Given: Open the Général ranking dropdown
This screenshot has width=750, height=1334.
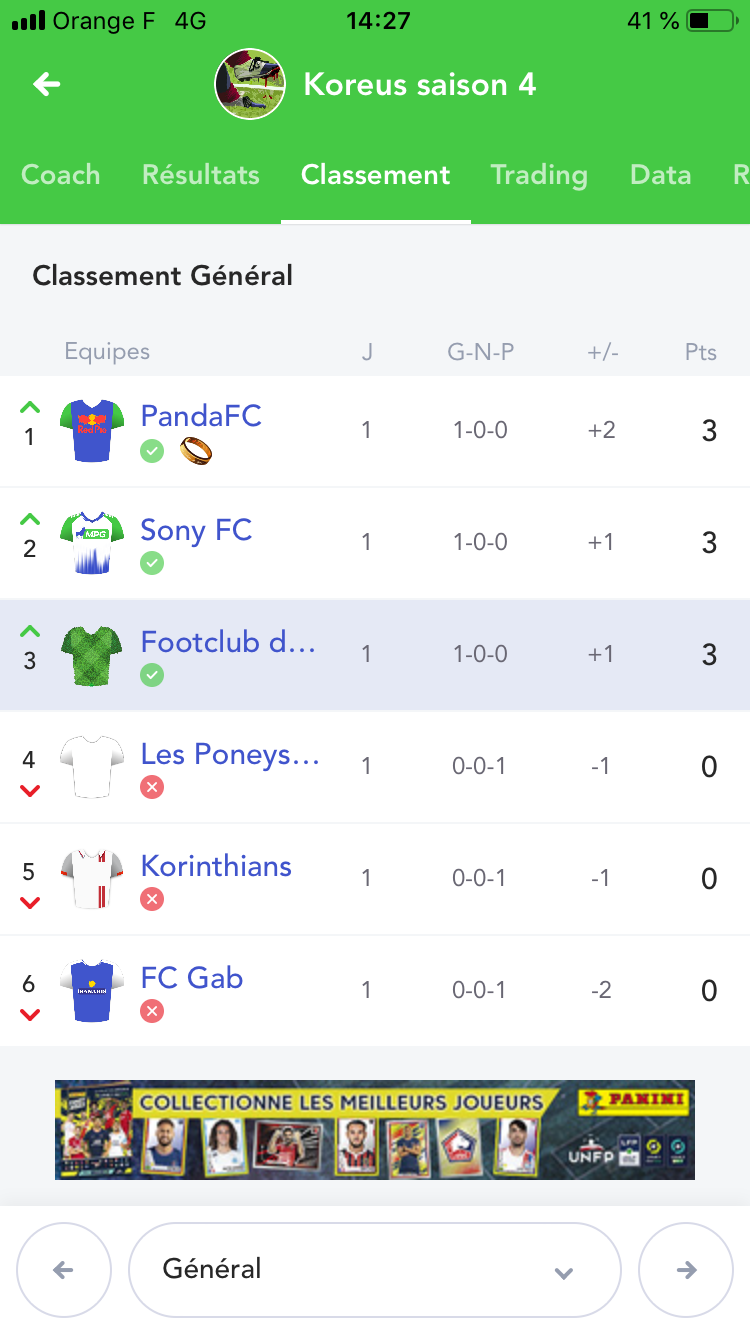Looking at the screenshot, I should (x=374, y=1270).
